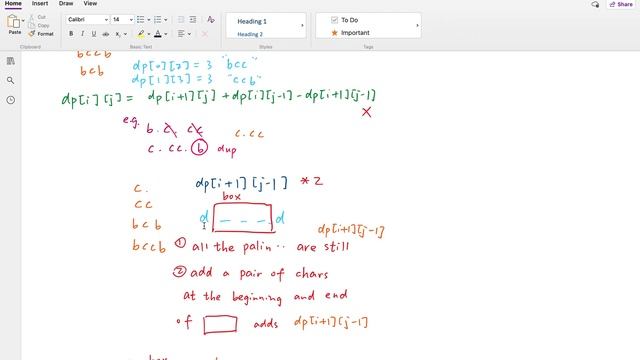Open the notebook search

(x=11, y=80)
